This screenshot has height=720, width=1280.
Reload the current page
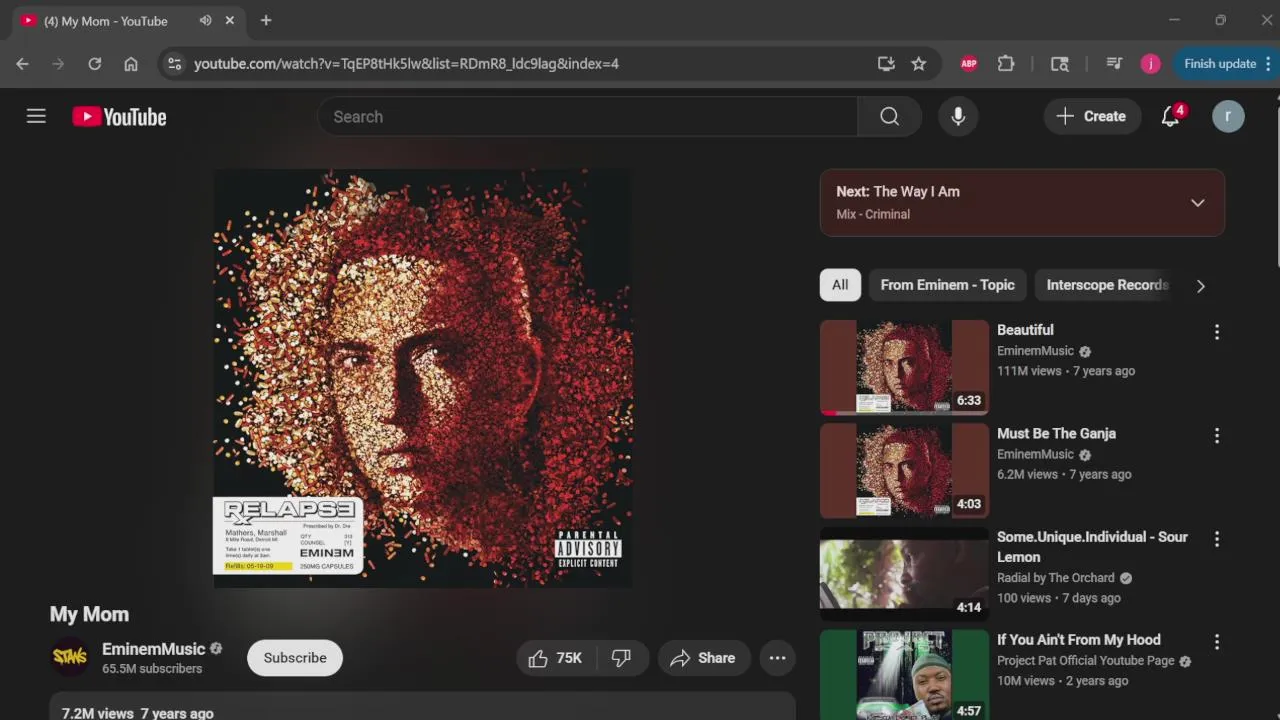[94, 63]
